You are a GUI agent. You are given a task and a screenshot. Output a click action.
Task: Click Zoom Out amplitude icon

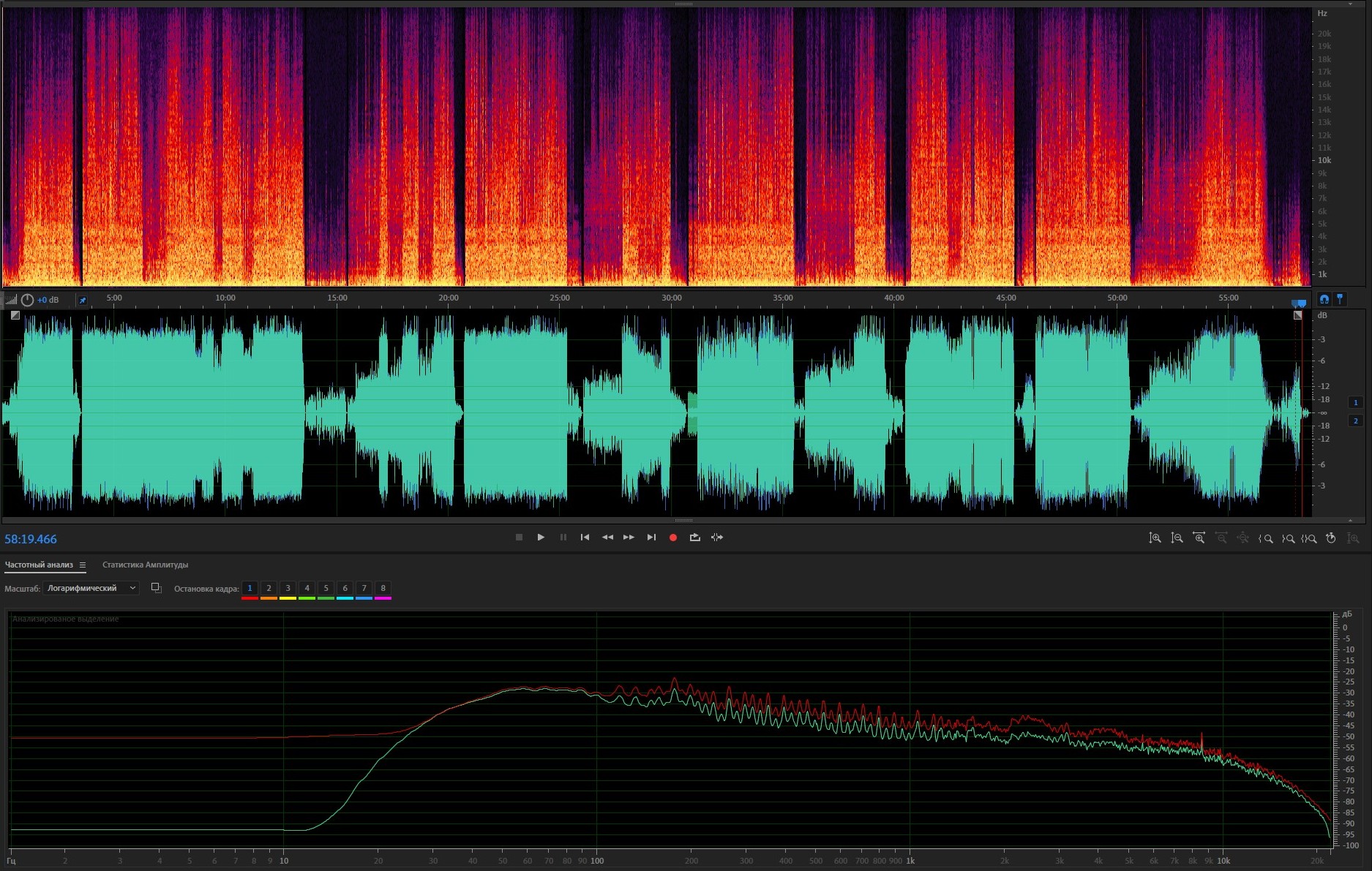pyautogui.click(x=1177, y=538)
